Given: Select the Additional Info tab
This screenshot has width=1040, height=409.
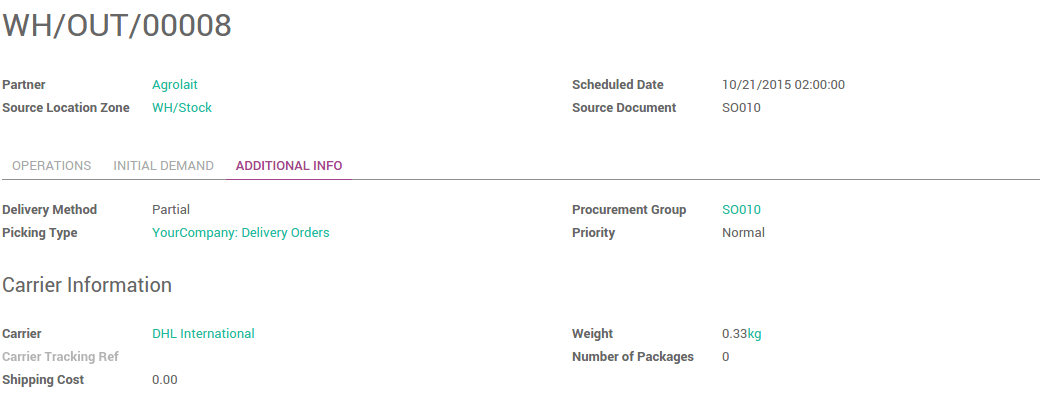Looking at the screenshot, I should pyautogui.click(x=289, y=166).
